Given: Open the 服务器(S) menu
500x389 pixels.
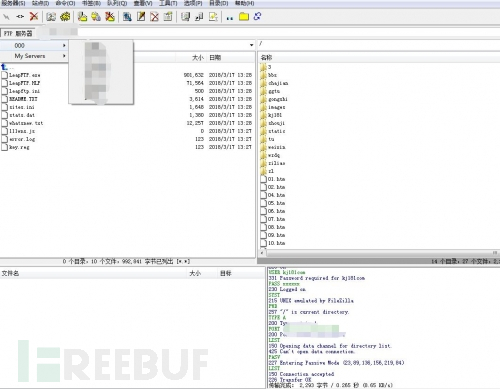Looking at the screenshot, I should point(13,3).
